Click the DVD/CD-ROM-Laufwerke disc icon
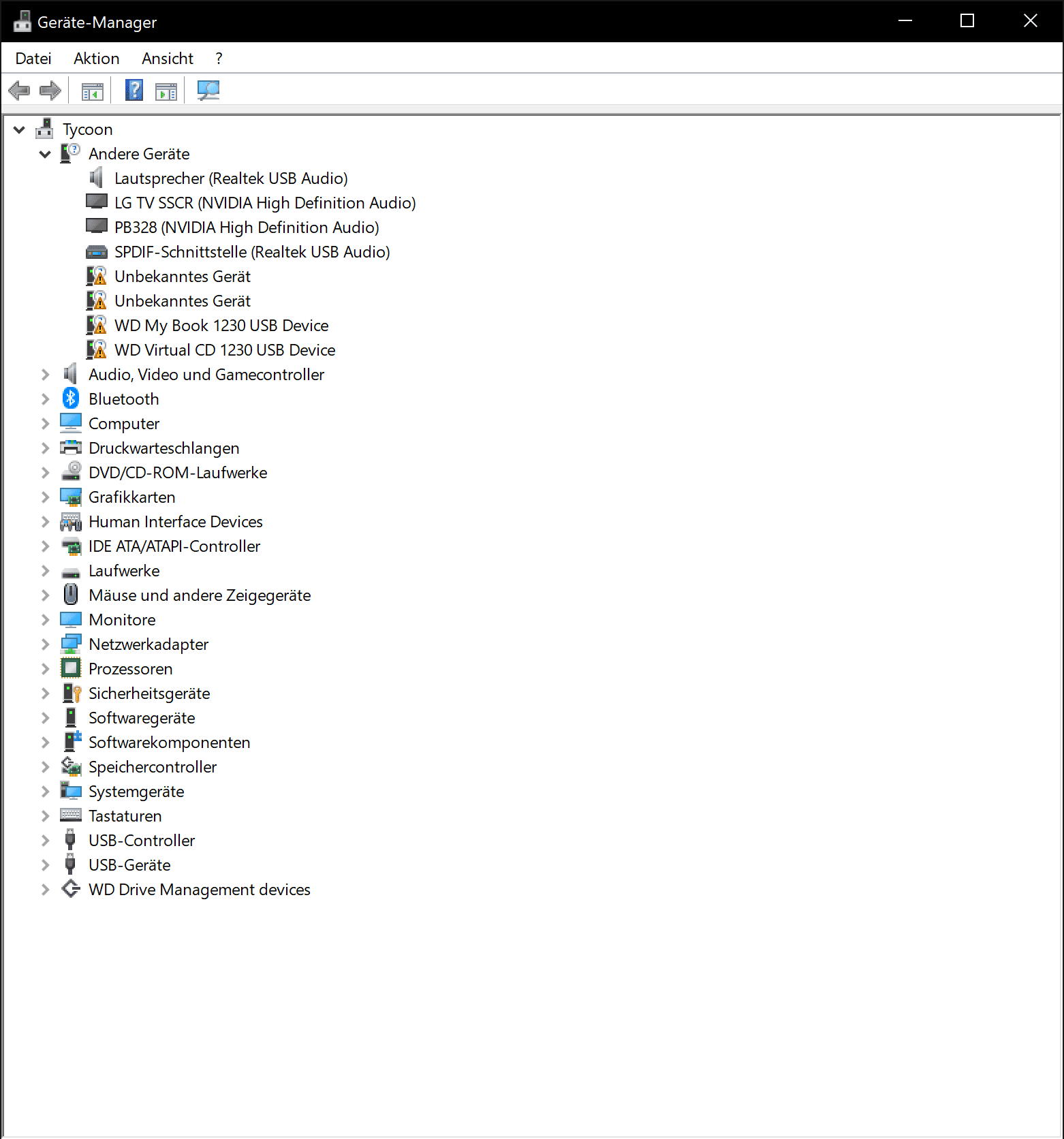Image resolution: width=1064 pixels, height=1139 pixels. (x=72, y=471)
